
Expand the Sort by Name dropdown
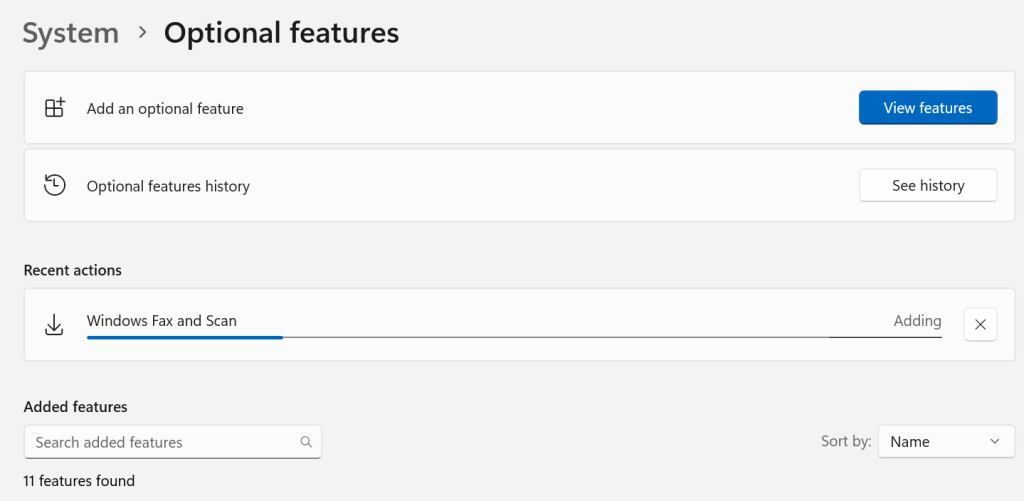(x=945, y=441)
